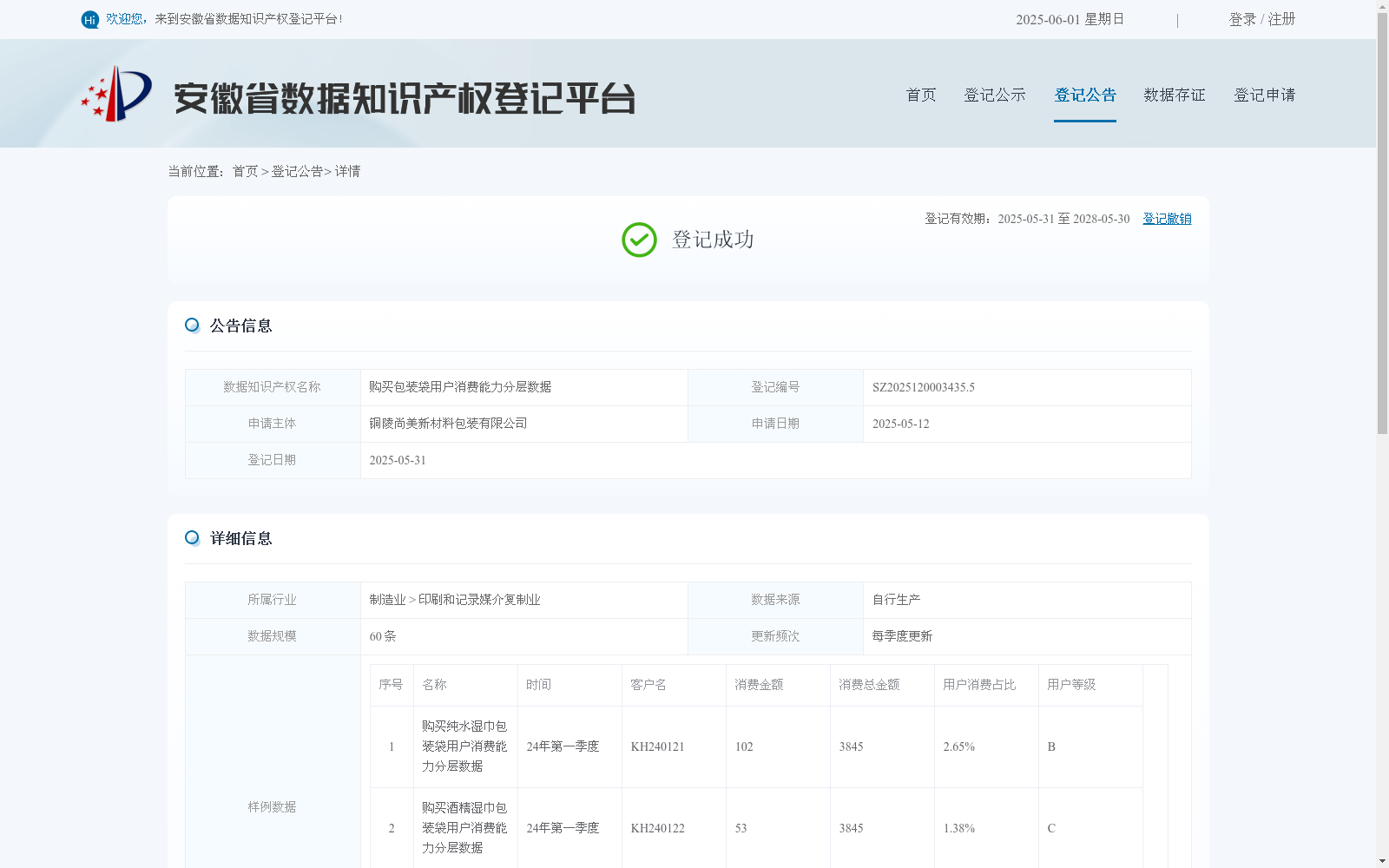Go to 首页 in the breadcrumb
The width and height of the screenshot is (1389, 868).
[x=245, y=172]
